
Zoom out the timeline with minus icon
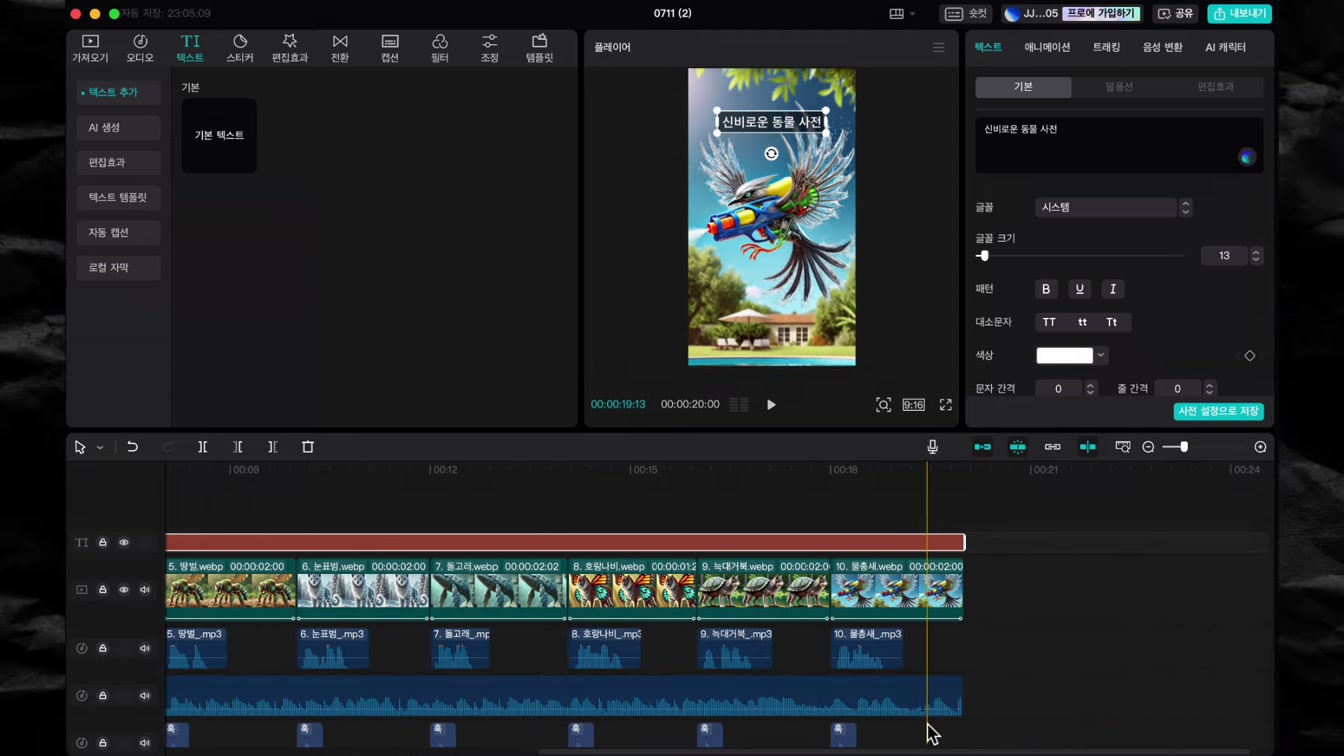(1148, 447)
